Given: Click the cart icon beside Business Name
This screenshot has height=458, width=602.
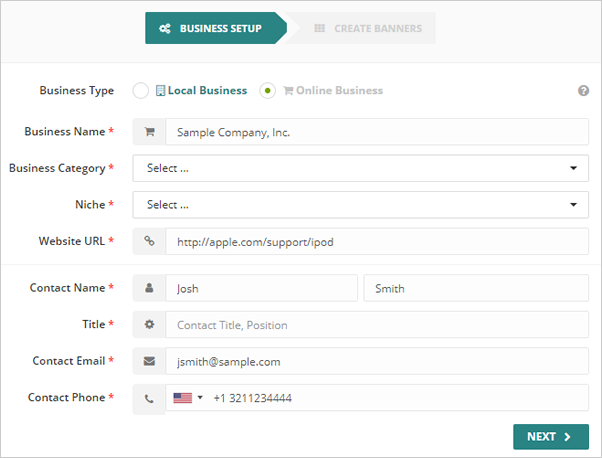Looking at the screenshot, I should click(x=149, y=132).
